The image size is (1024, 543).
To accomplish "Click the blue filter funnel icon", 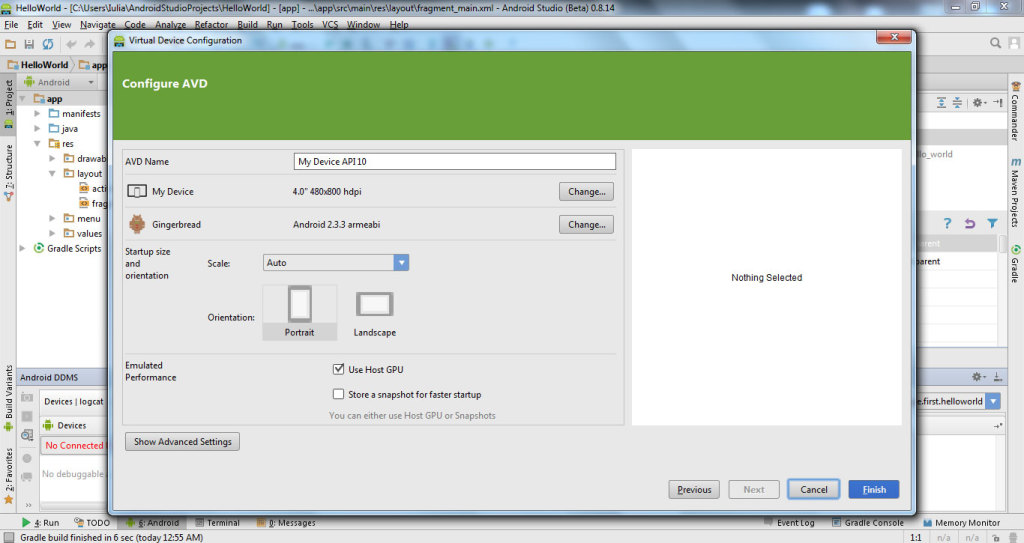I will click(992, 223).
